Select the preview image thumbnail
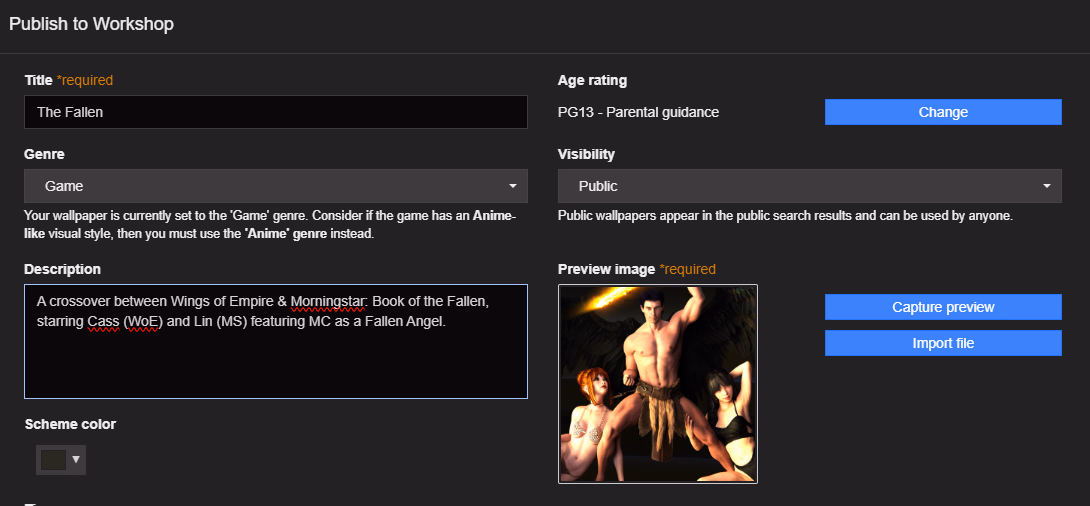 point(657,384)
